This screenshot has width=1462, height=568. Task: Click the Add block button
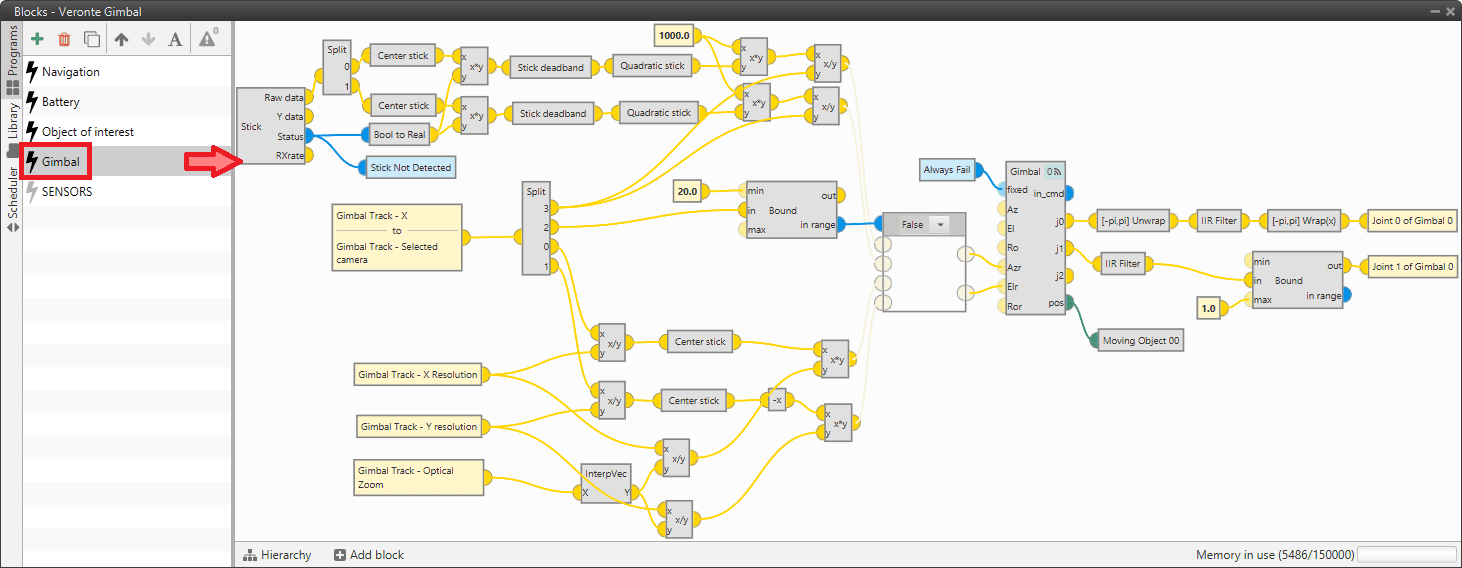[x=369, y=555]
